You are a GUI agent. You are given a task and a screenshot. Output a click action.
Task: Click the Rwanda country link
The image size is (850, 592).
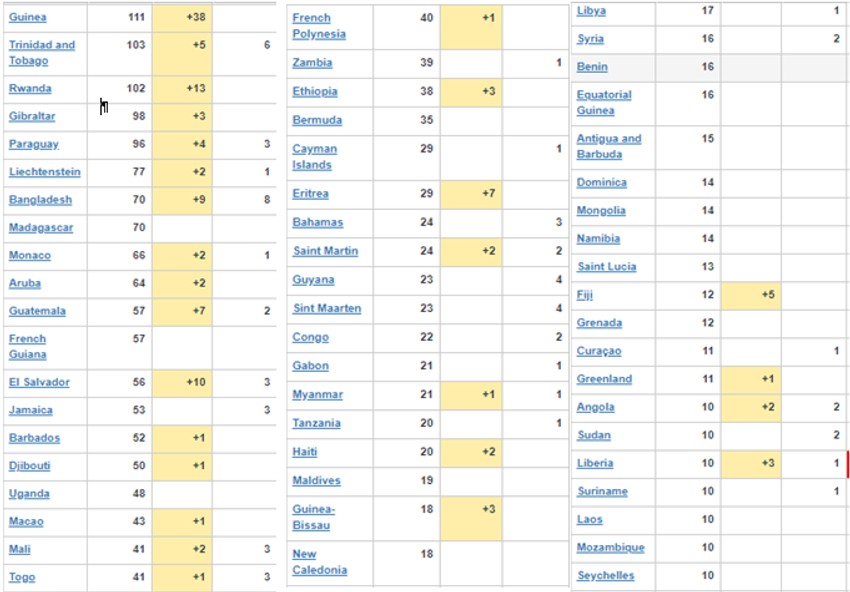click(30, 89)
